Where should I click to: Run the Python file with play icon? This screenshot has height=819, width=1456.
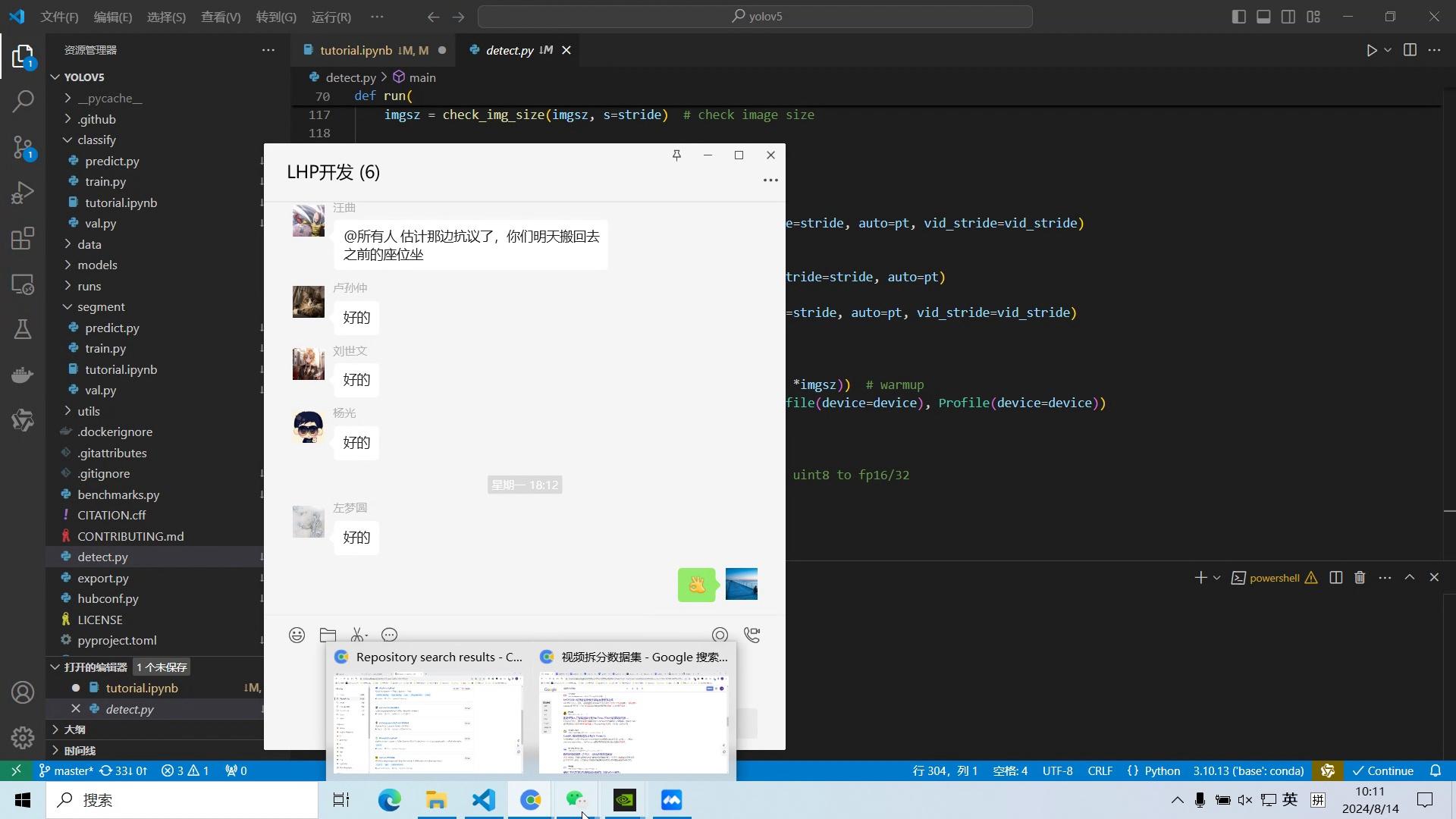(x=1371, y=50)
